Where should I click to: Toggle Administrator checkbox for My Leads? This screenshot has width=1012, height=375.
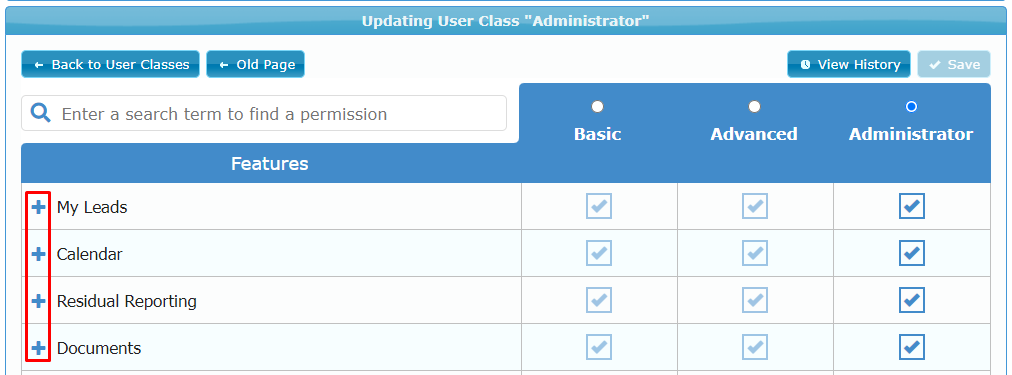[x=911, y=207]
